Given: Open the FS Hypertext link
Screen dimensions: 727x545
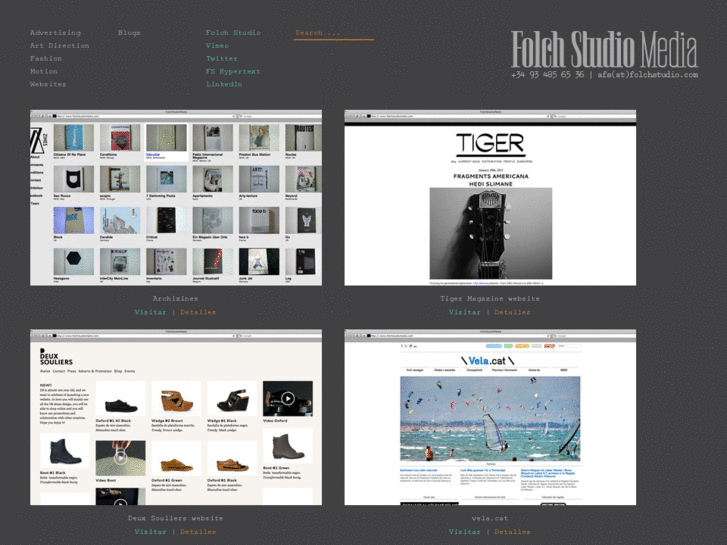Looking at the screenshot, I should (x=233, y=71).
